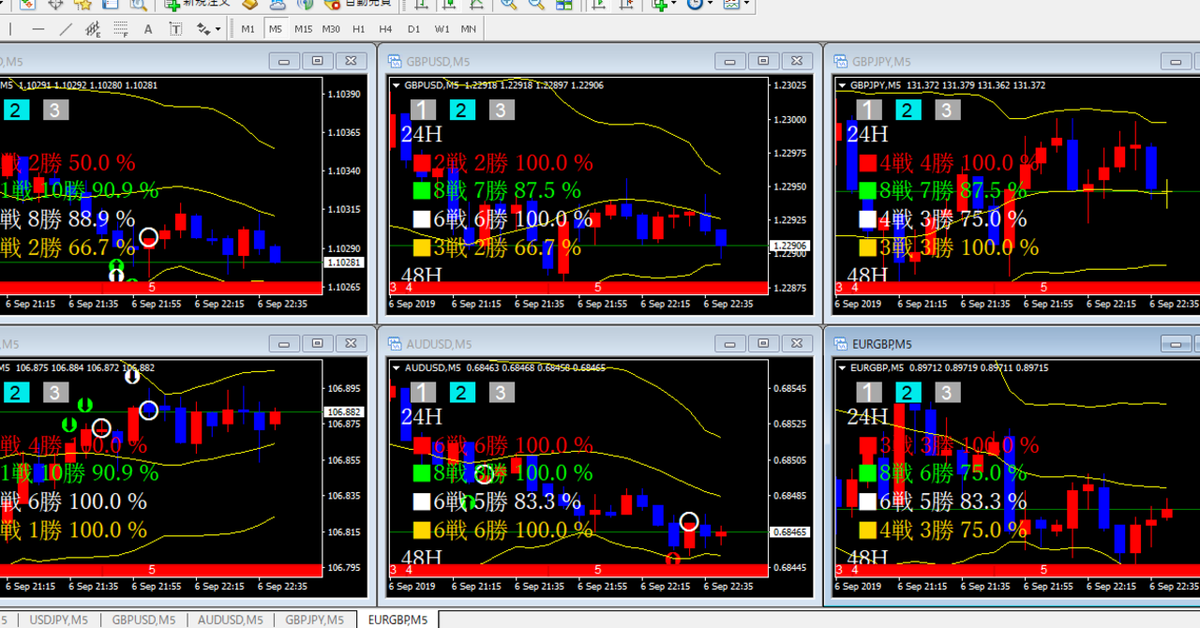Switch to the AUDUSD,M5 chart tab

[229, 620]
